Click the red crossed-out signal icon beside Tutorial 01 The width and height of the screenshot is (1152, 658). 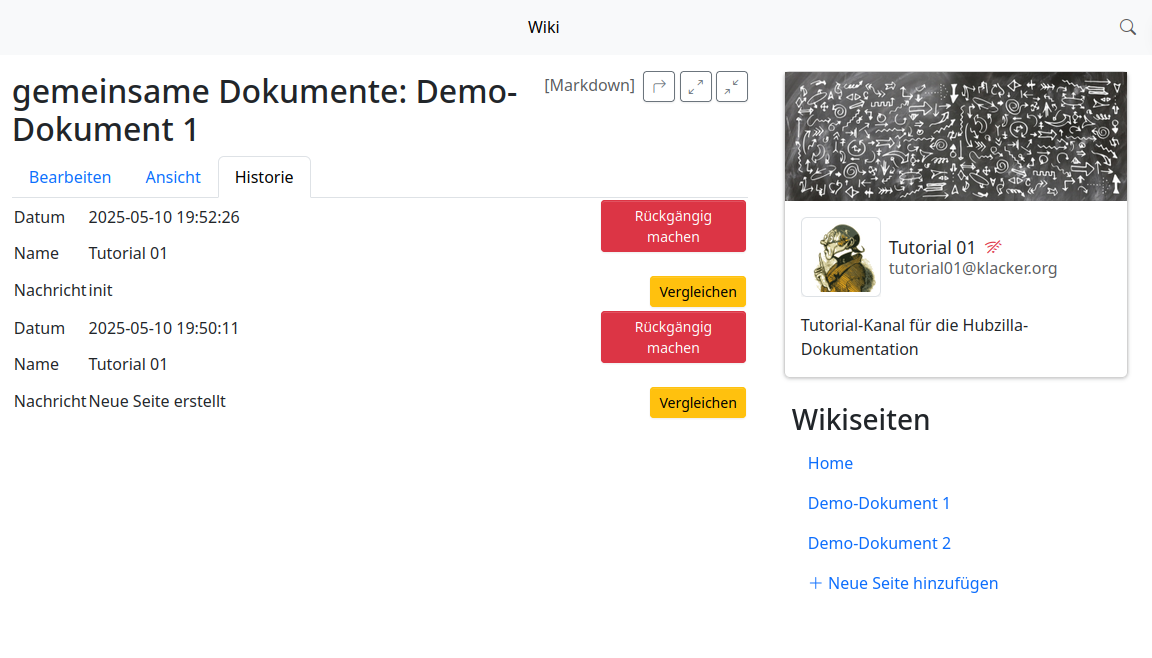tap(993, 247)
